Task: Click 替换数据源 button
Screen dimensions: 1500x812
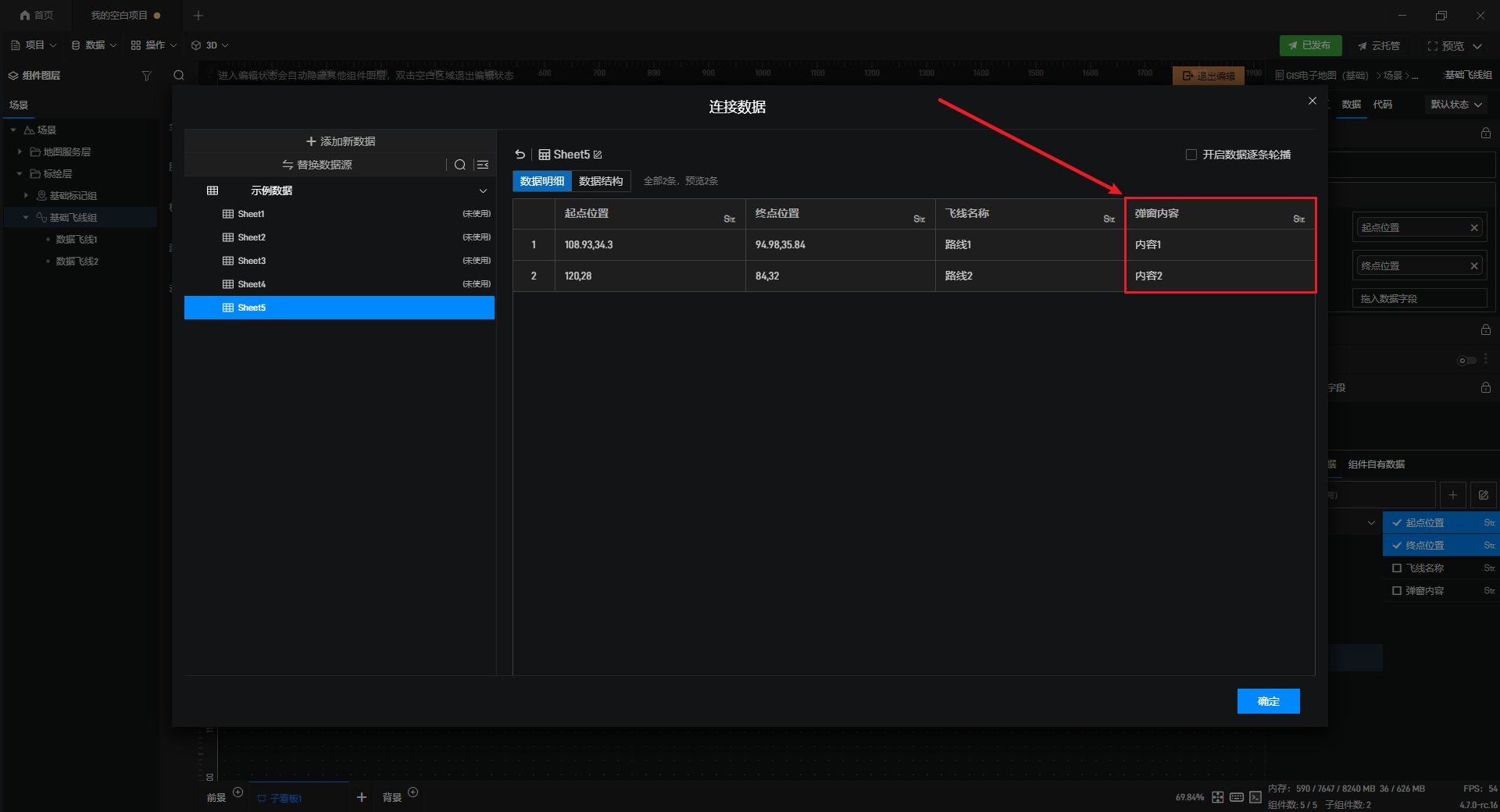Action: 317,165
